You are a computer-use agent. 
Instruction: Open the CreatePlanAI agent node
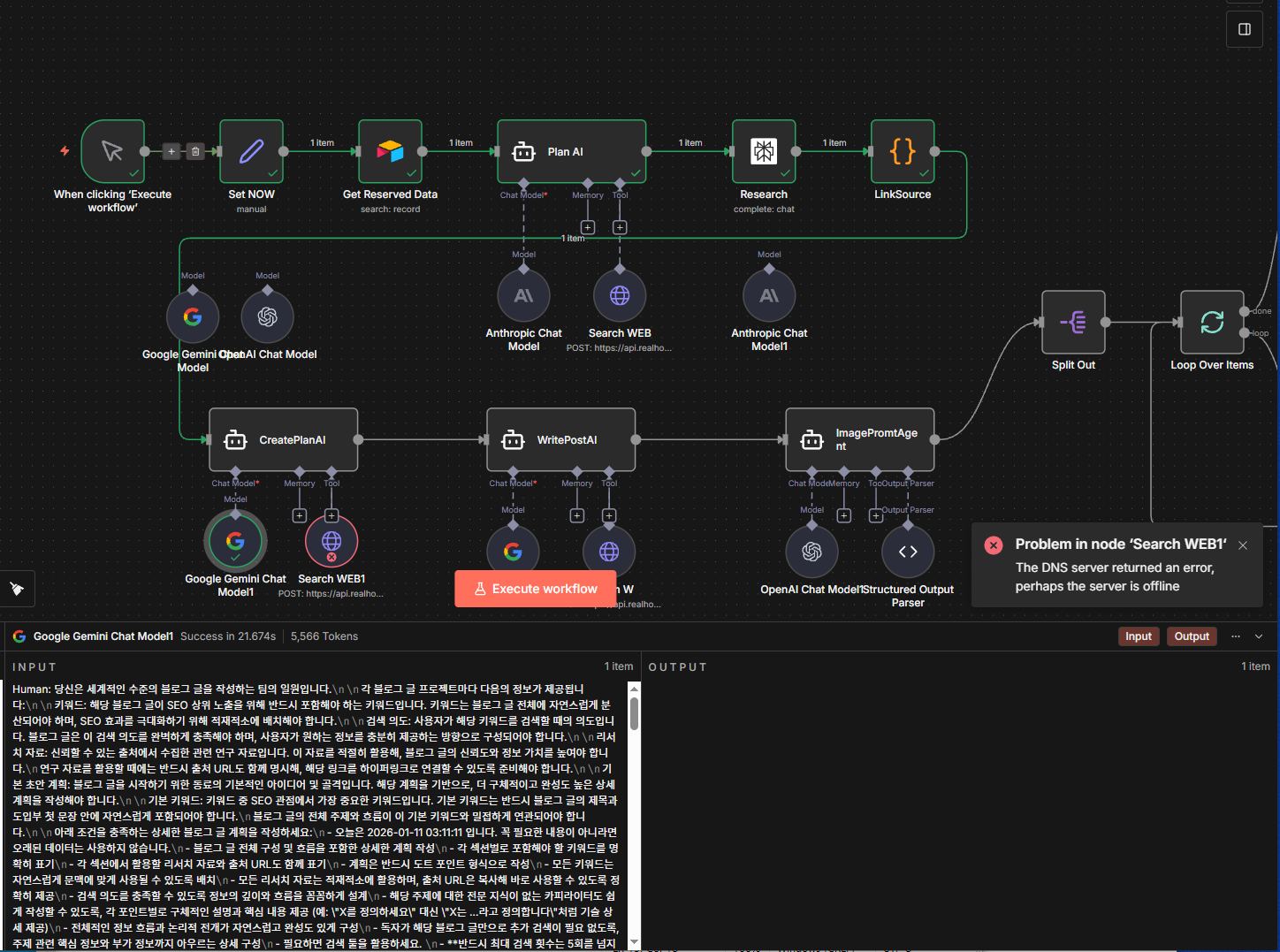tap(283, 439)
